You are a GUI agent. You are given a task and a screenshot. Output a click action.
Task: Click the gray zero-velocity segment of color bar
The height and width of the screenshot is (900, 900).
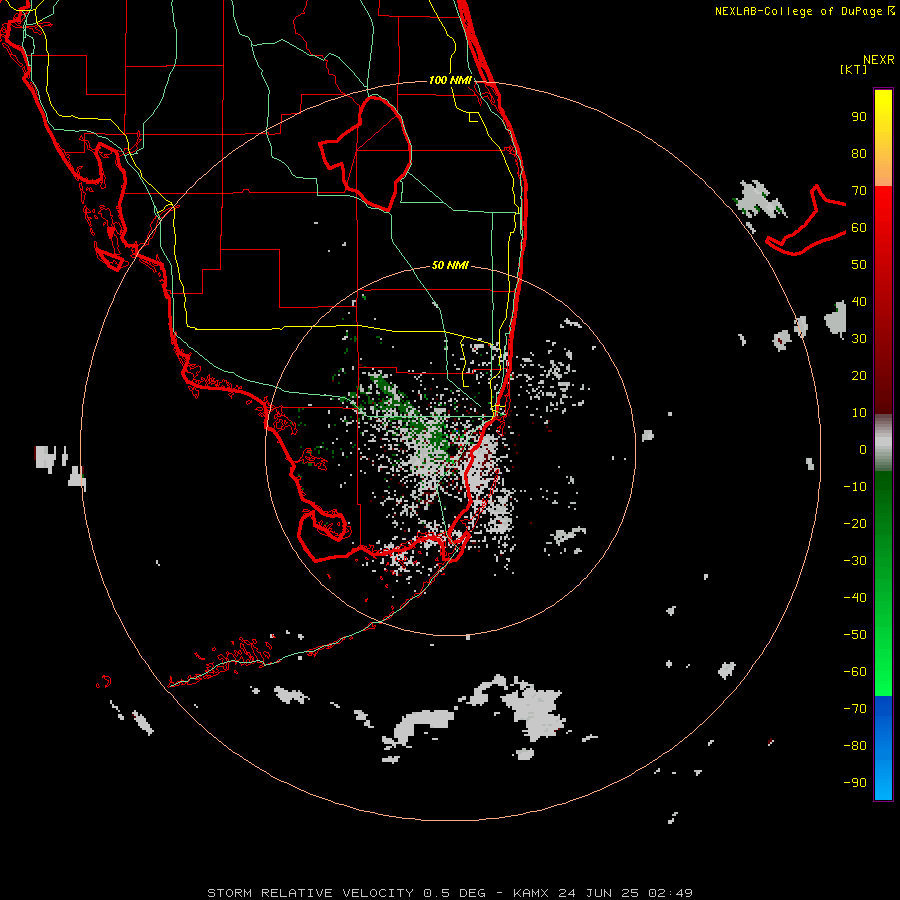pyautogui.click(x=883, y=443)
